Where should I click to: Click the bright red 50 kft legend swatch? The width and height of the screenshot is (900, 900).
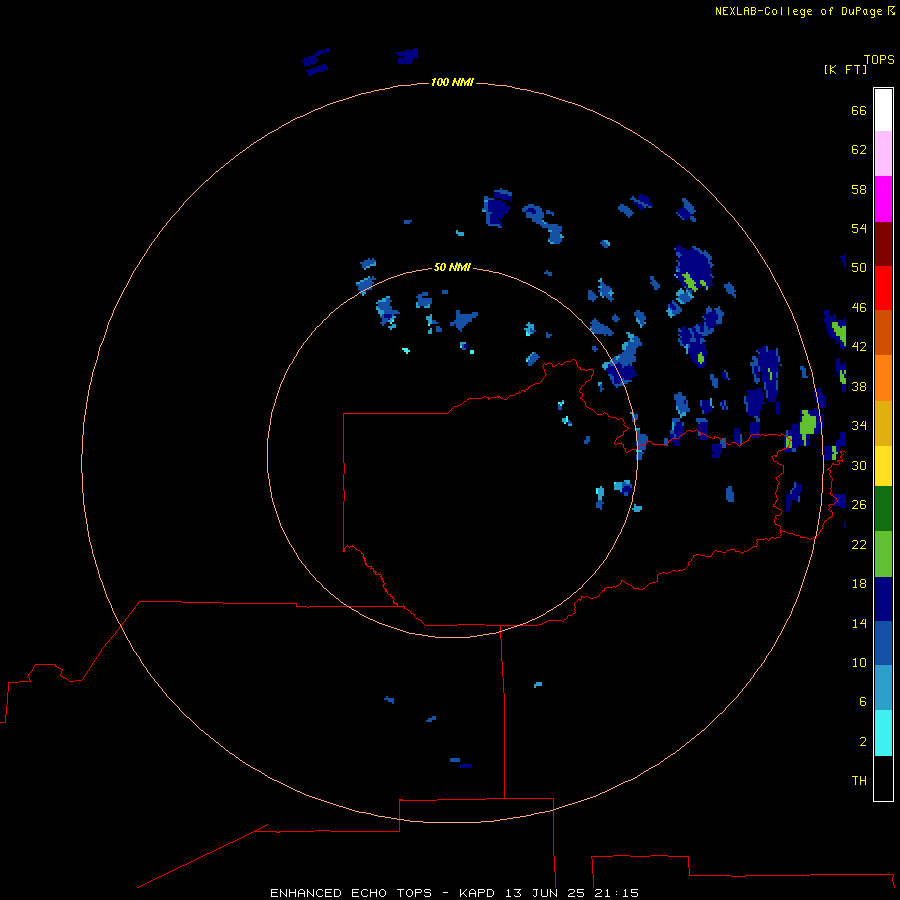883,288
